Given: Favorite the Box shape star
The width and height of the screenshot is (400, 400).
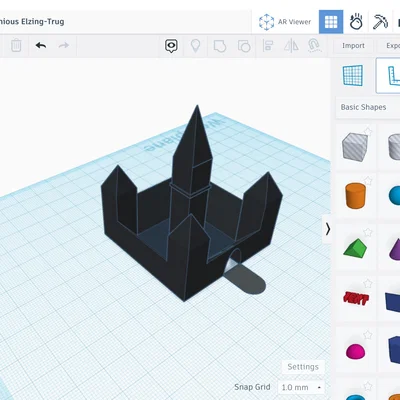Looking at the screenshot, I should 368,131.
